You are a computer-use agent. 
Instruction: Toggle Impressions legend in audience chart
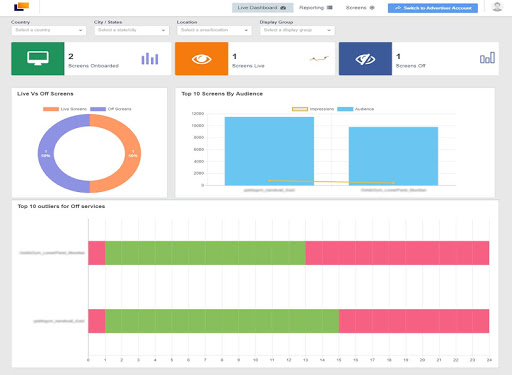coord(313,109)
